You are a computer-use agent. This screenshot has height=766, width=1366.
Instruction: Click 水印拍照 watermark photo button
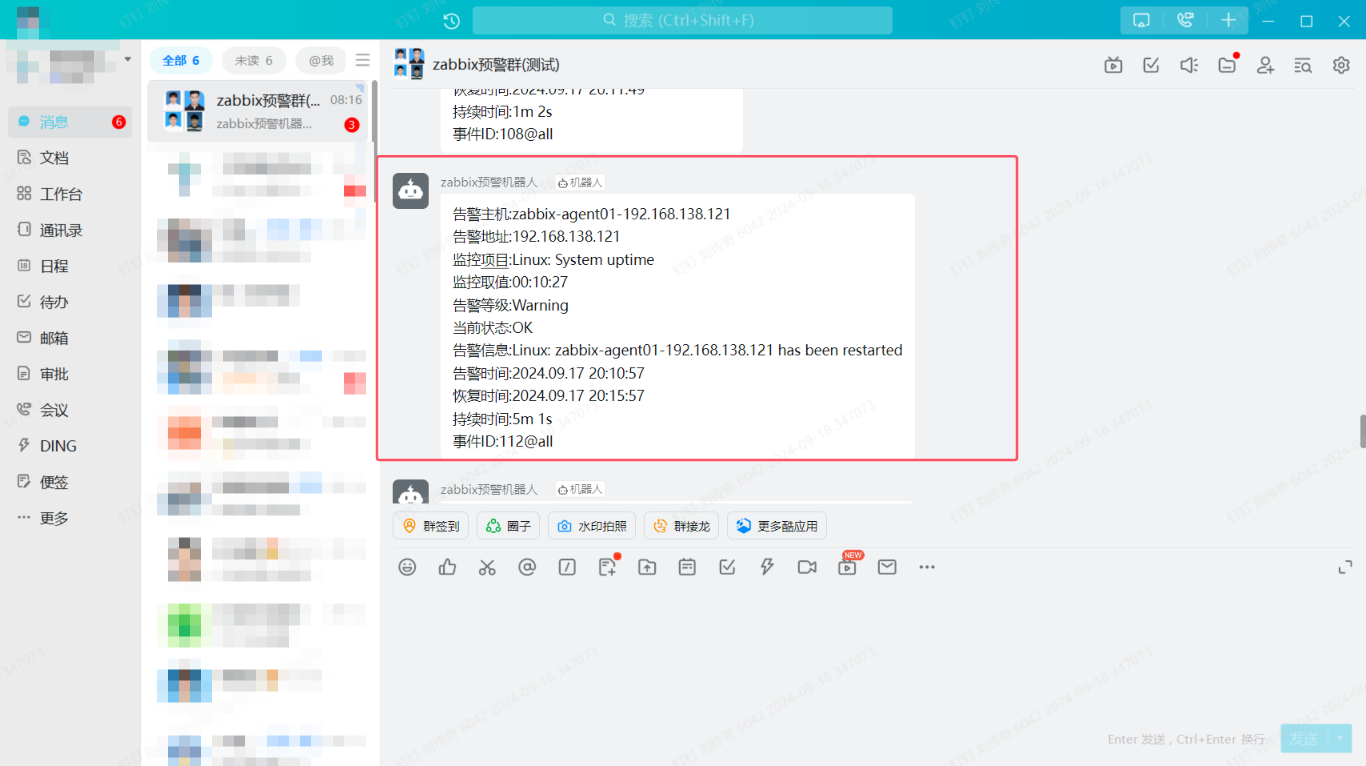pos(592,526)
